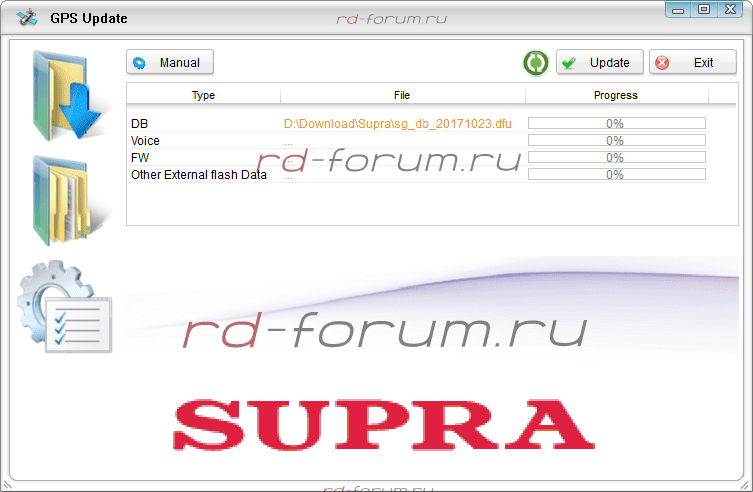Close the GPS Update window

730,10
